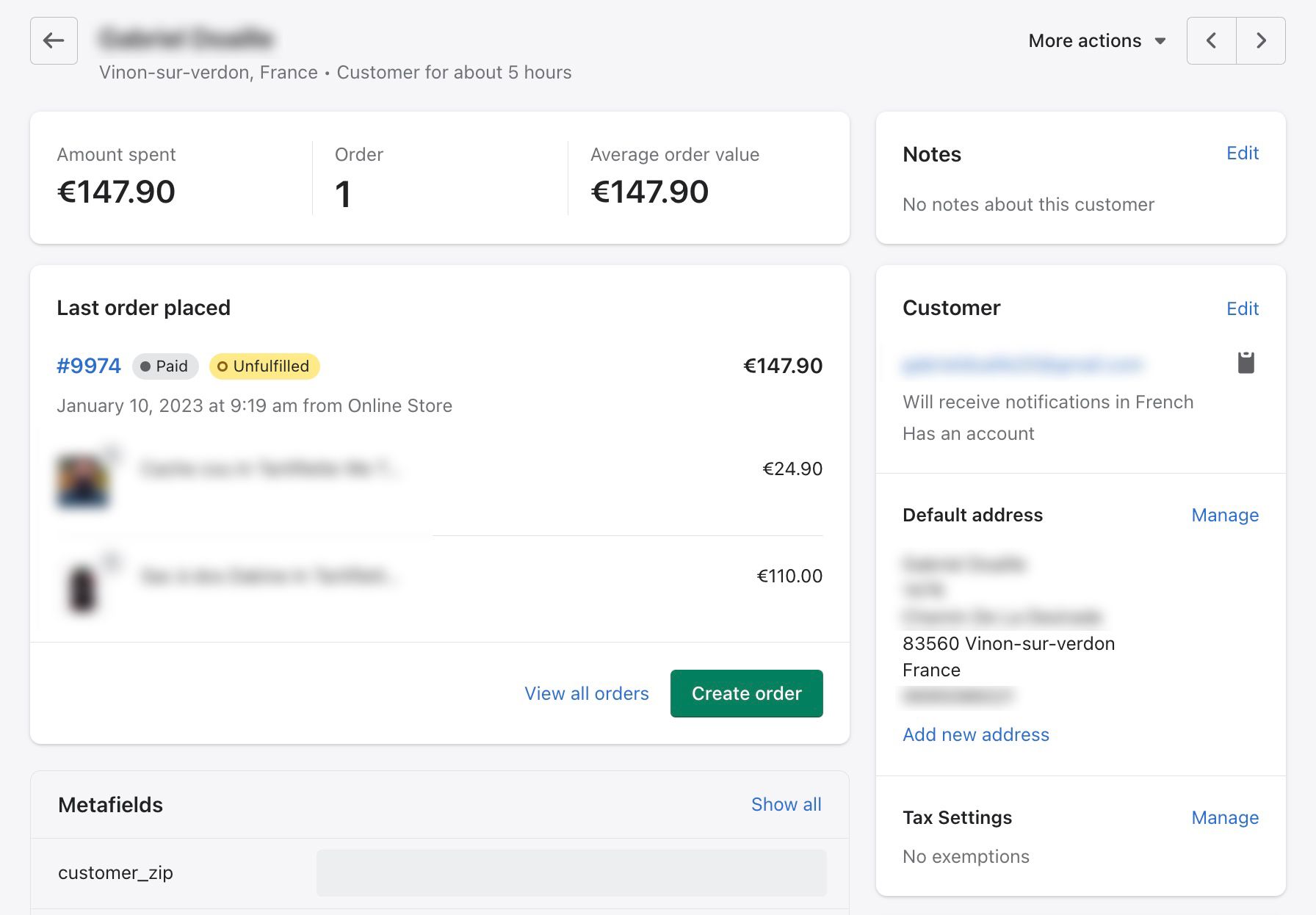Image resolution: width=1316 pixels, height=915 pixels.
Task: Click Add new address
Action: click(x=976, y=734)
